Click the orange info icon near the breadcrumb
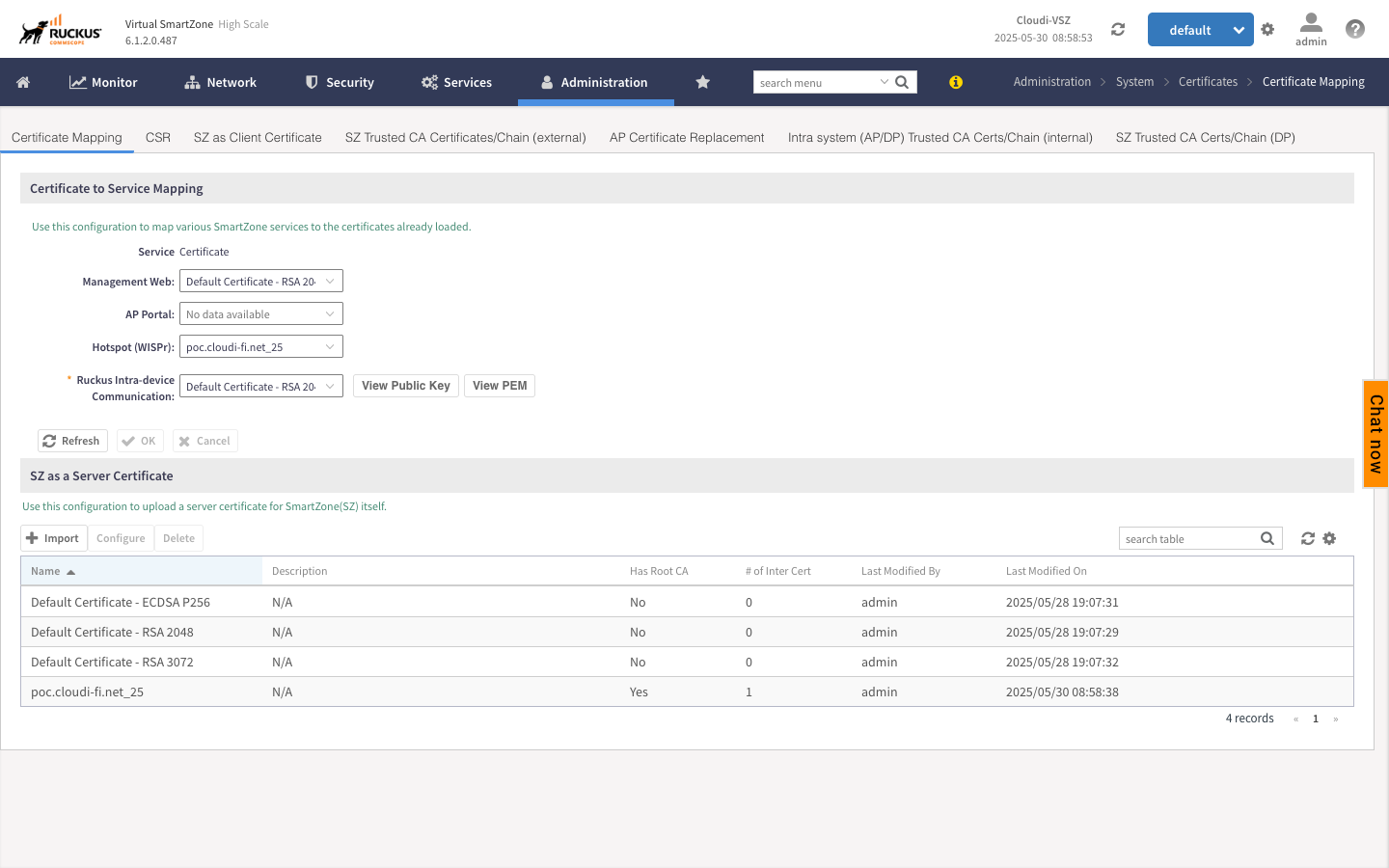Image resolution: width=1389 pixels, height=868 pixels. click(956, 82)
